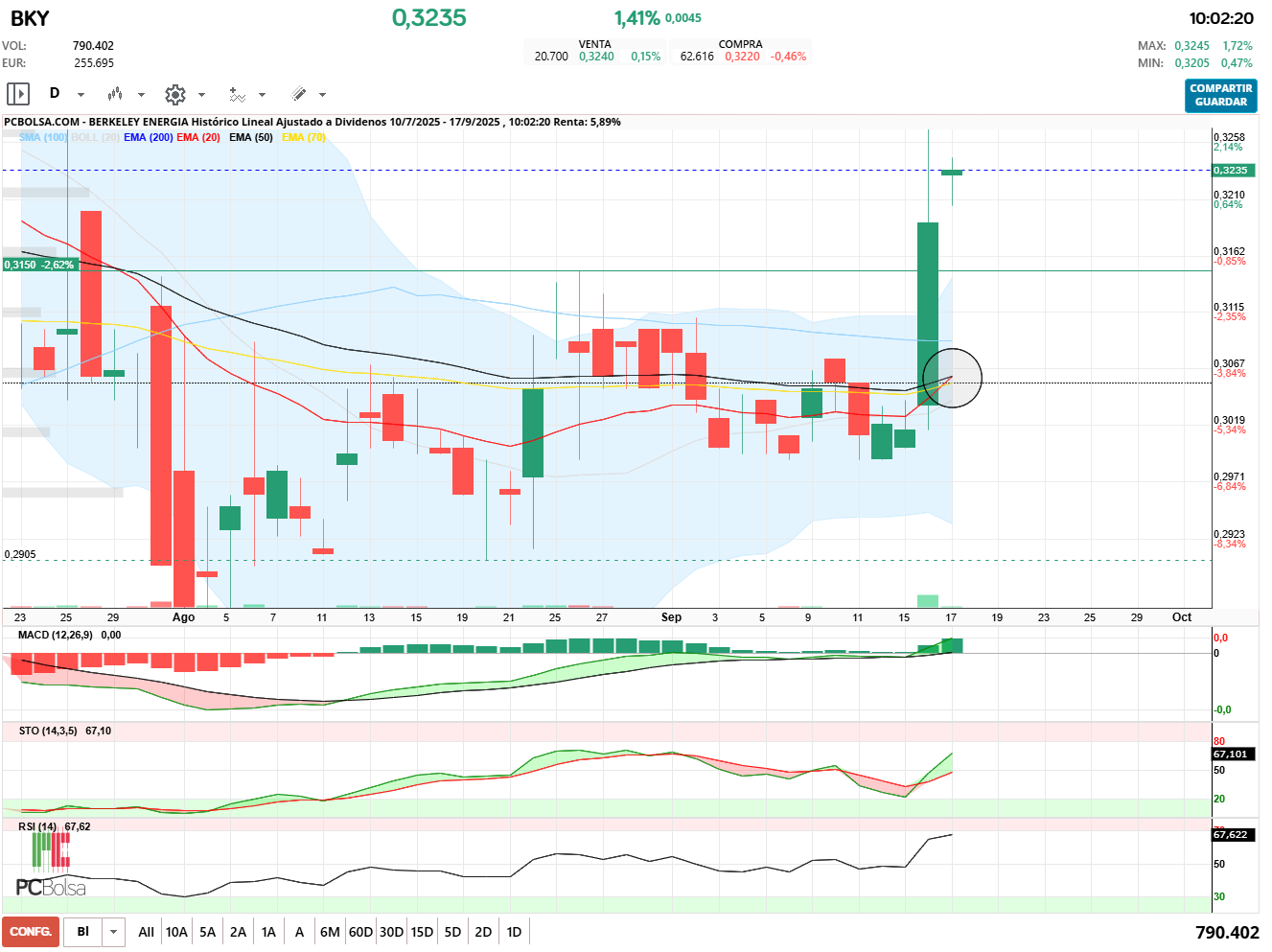This screenshot has width=1272, height=952.
Task: Click the chart title PCBOLSA.COM - BERKELEY ENERGIA
Action: [97, 122]
